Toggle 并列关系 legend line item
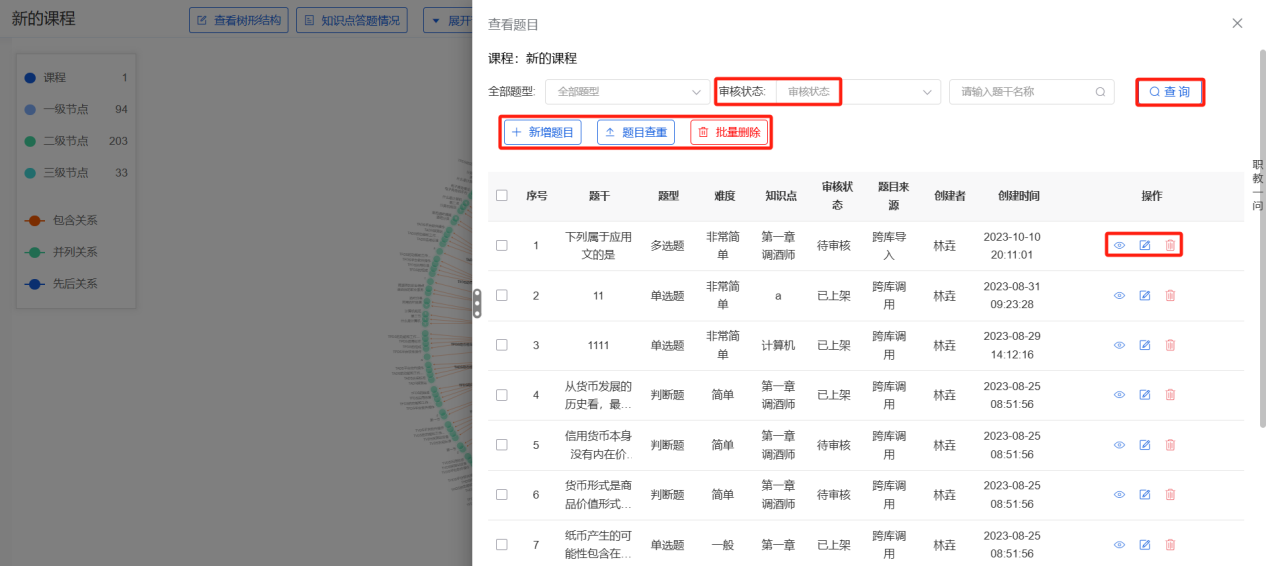 click(62, 252)
